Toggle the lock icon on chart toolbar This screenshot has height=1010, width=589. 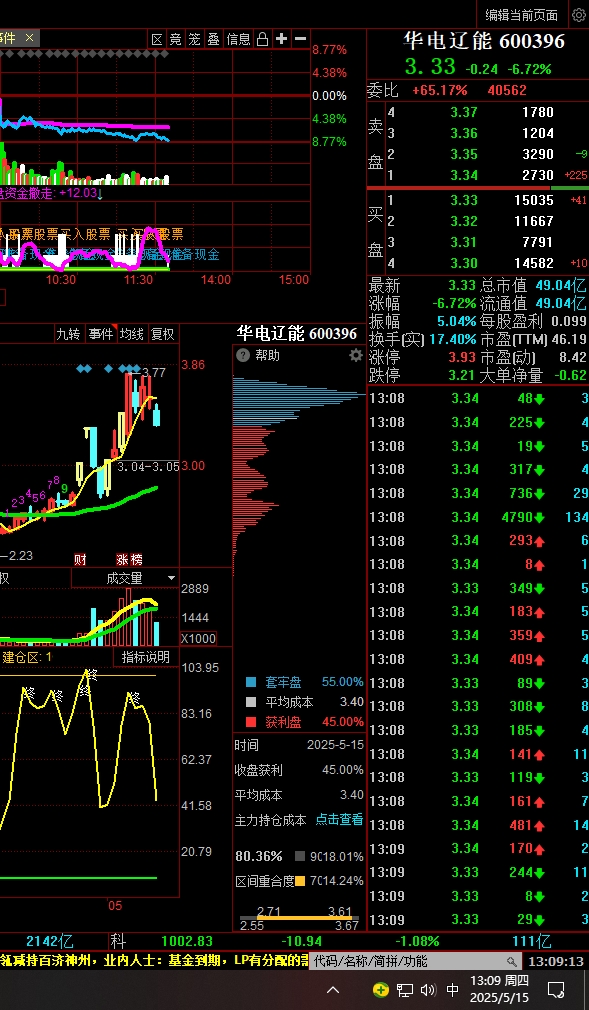pos(262,39)
